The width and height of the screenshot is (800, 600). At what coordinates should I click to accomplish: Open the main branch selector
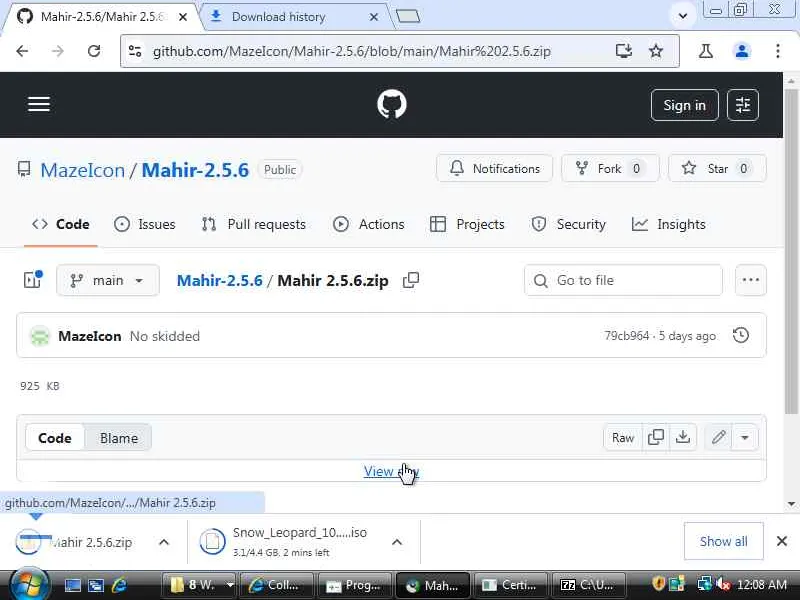click(x=108, y=280)
